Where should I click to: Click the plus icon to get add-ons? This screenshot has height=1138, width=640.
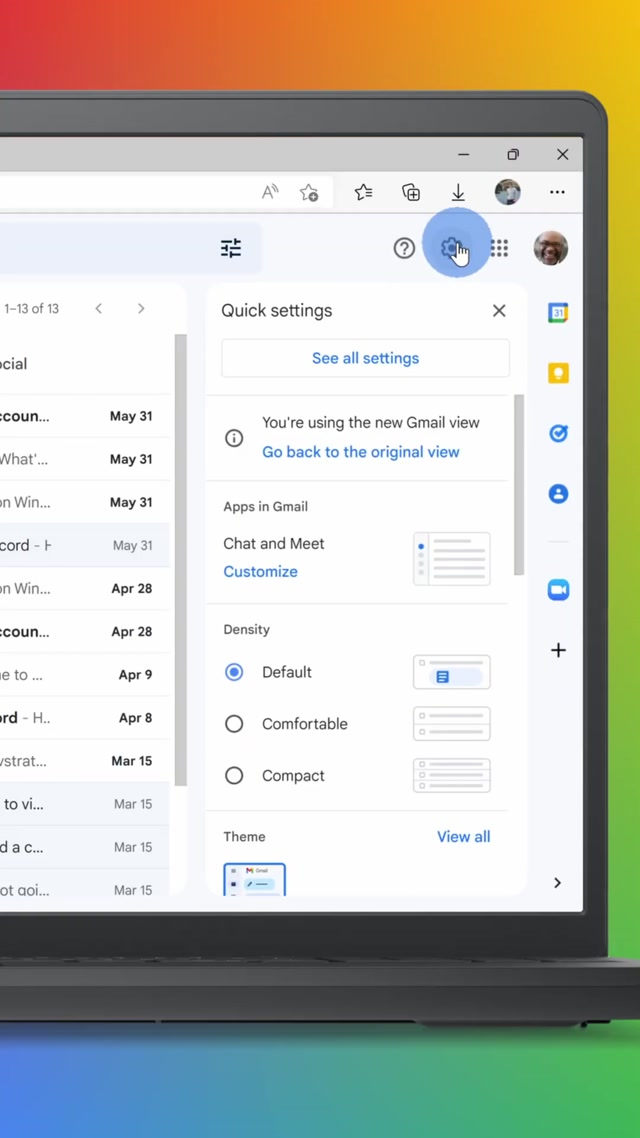point(558,650)
